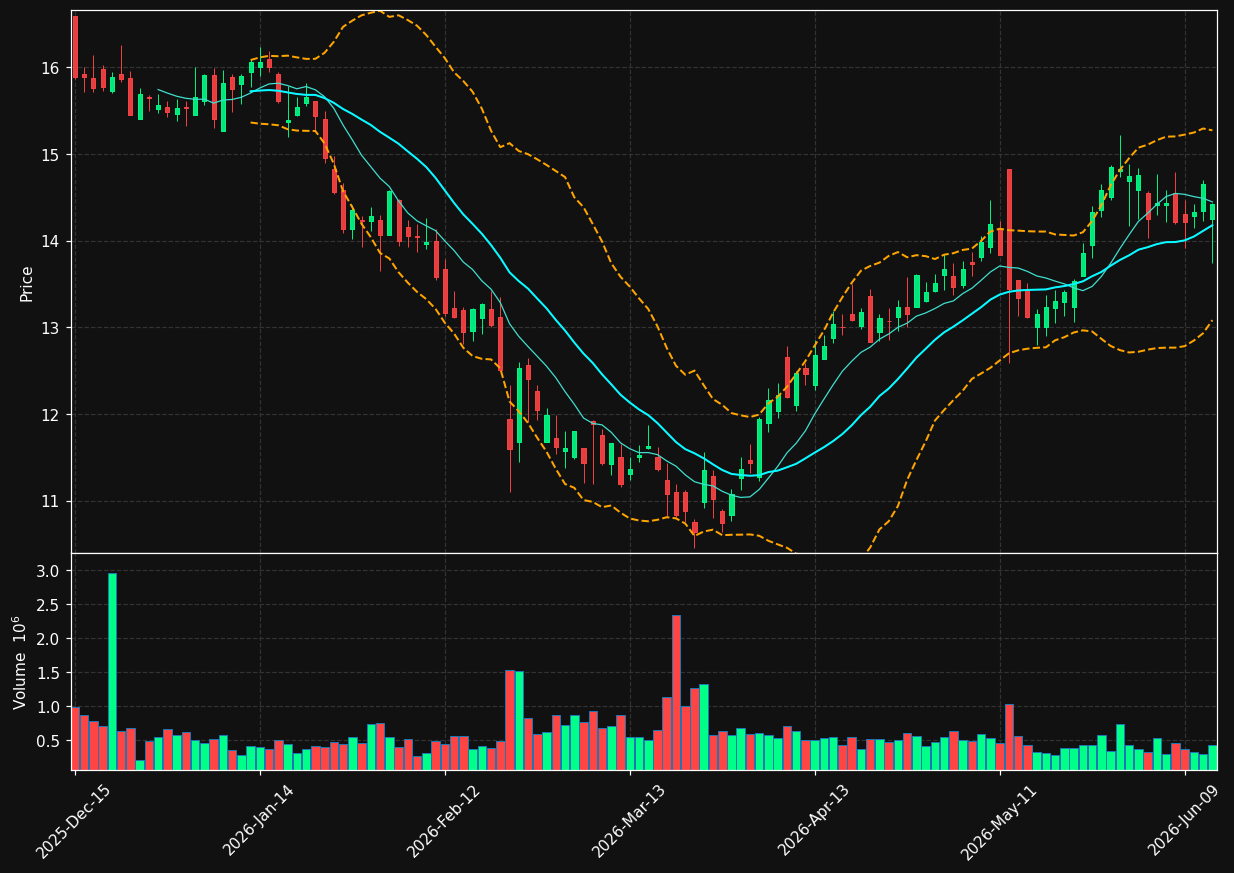Select the price tick label 16
The height and width of the screenshot is (873, 1234).
click(52, 68)
